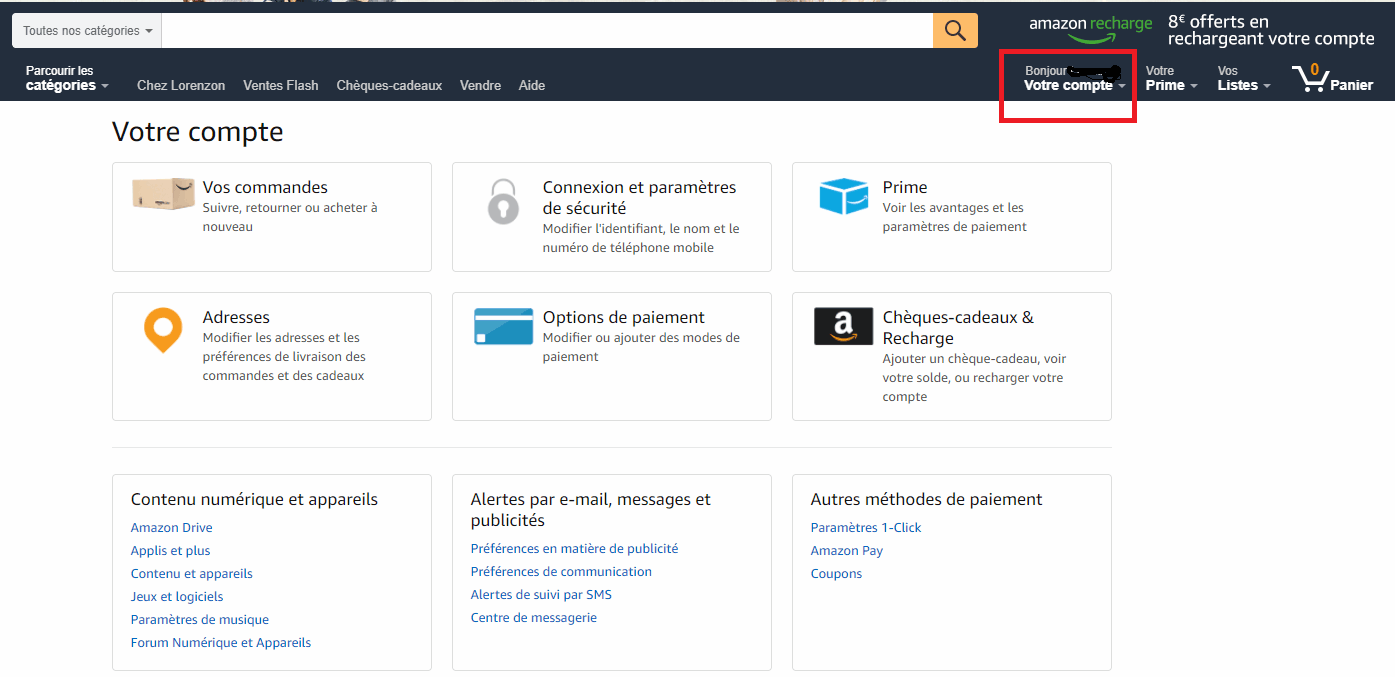
Task: Click Alertes de suivi par SMS
Action: (x=541, y=595)
